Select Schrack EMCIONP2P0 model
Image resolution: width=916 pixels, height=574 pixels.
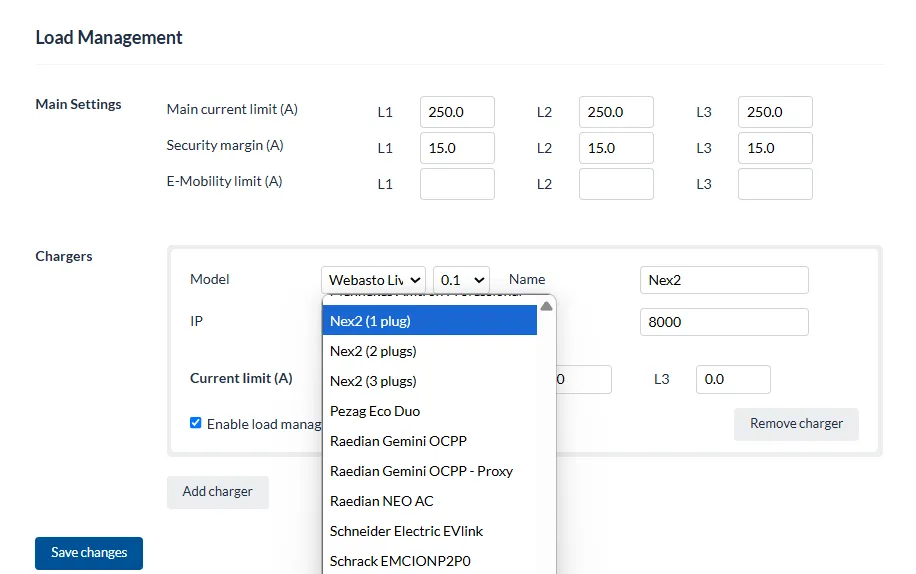click(429, 561)
